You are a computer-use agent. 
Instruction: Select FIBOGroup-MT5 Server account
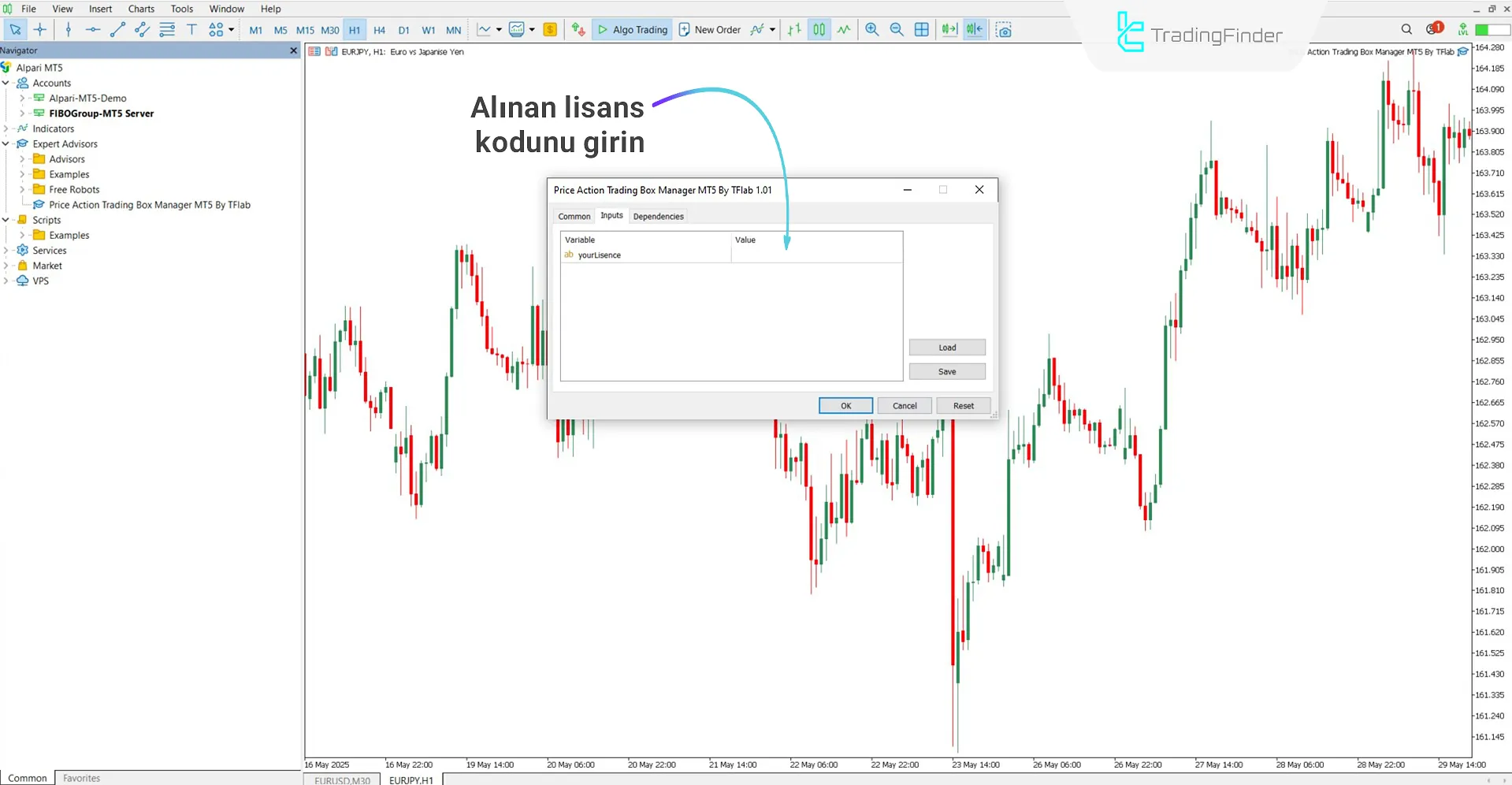pyautogui.click(x=102, y=113)
